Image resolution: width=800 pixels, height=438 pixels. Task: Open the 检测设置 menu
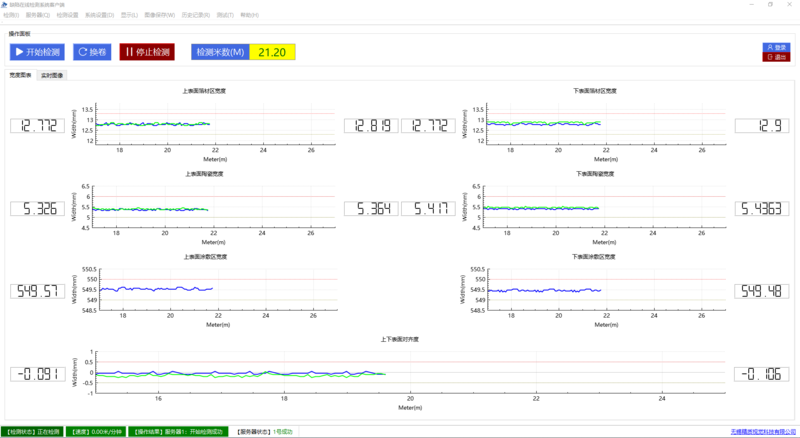click(67, 15)
